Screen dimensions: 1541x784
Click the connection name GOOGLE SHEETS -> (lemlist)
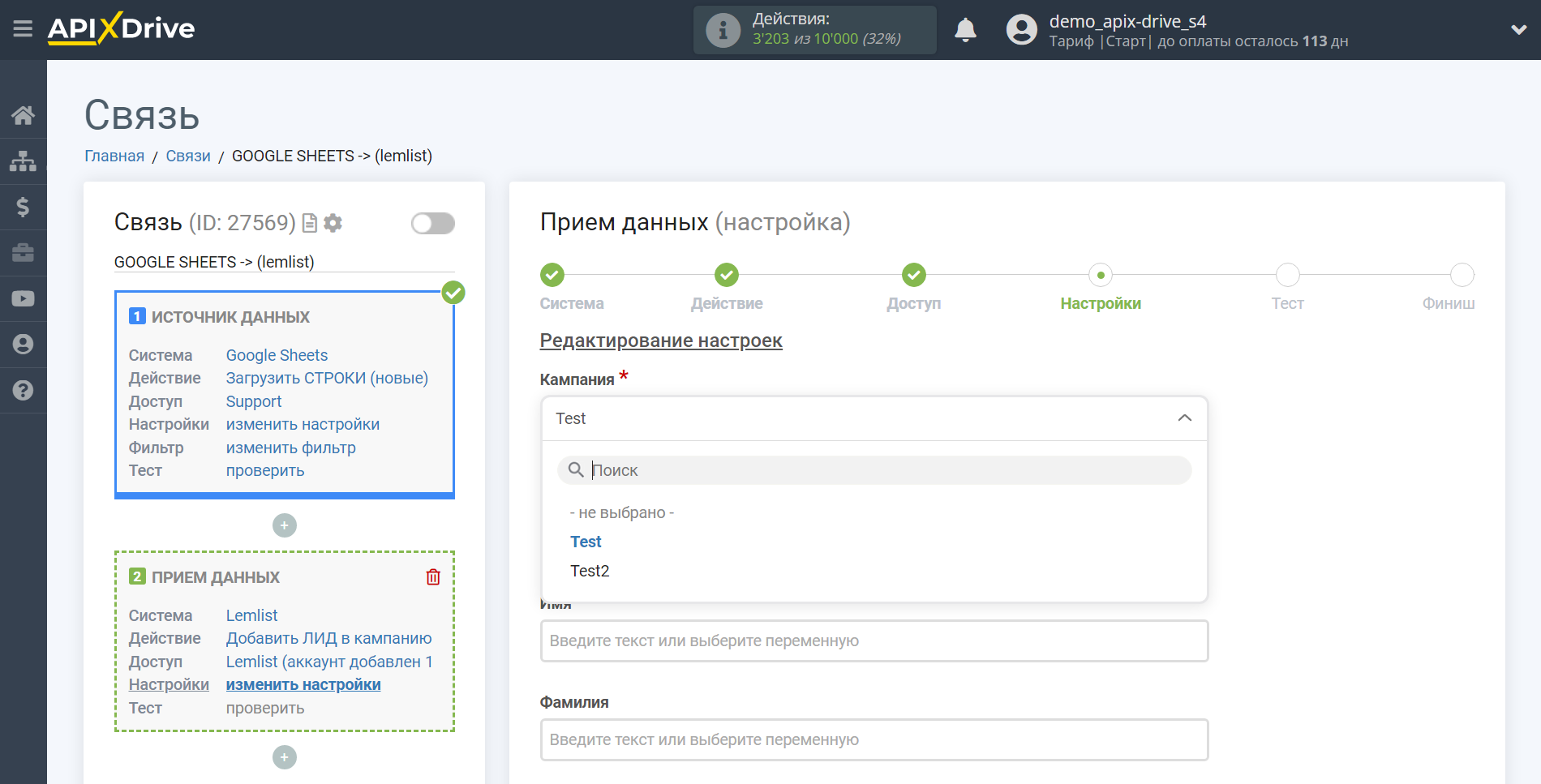point(214,262)
